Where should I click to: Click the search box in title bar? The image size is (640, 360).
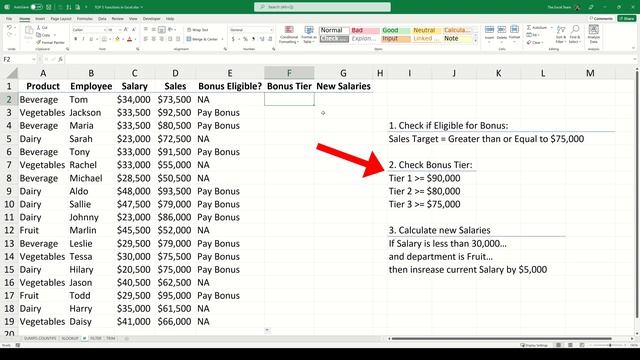click(322, 7)
